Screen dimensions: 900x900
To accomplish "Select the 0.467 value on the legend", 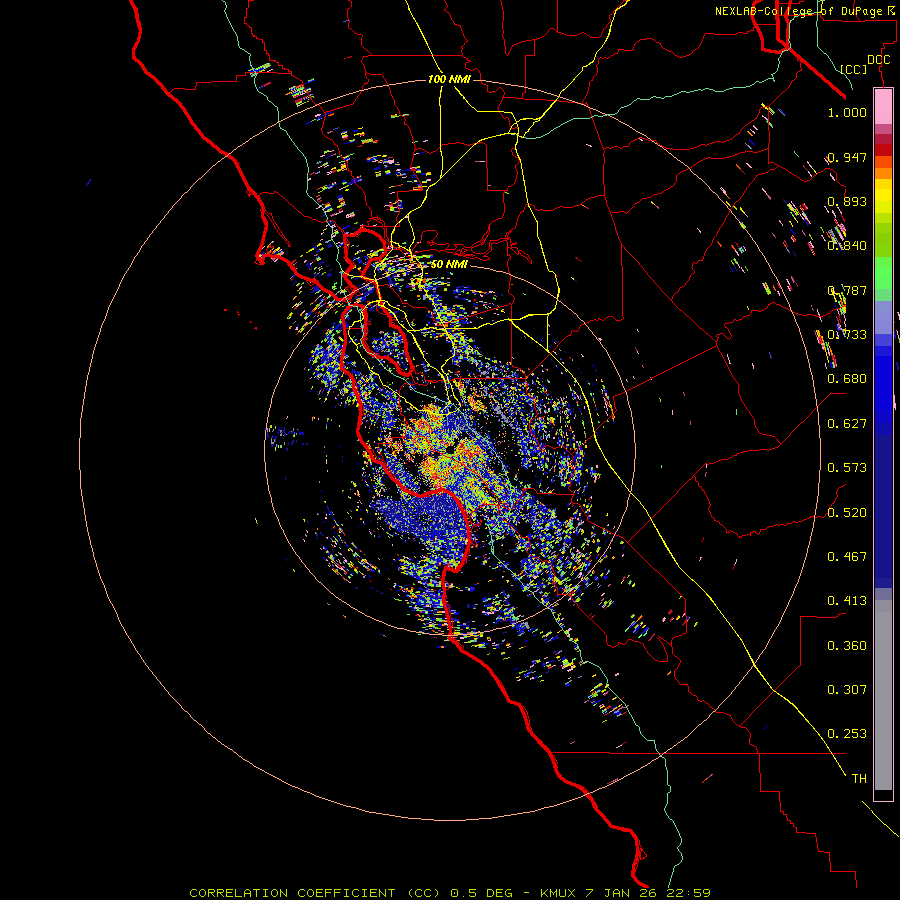I will point(847,557).
